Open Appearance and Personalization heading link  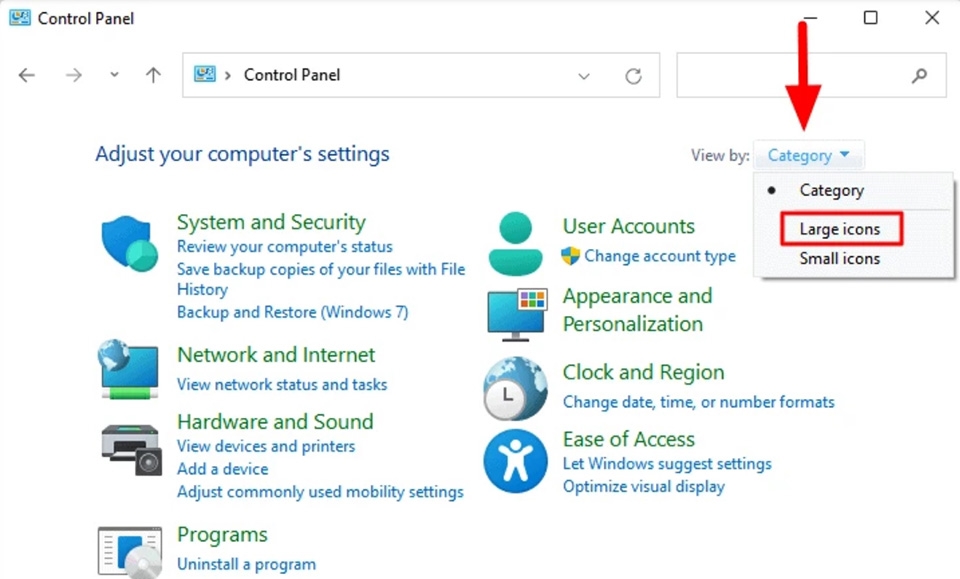(x=637, y=310)
